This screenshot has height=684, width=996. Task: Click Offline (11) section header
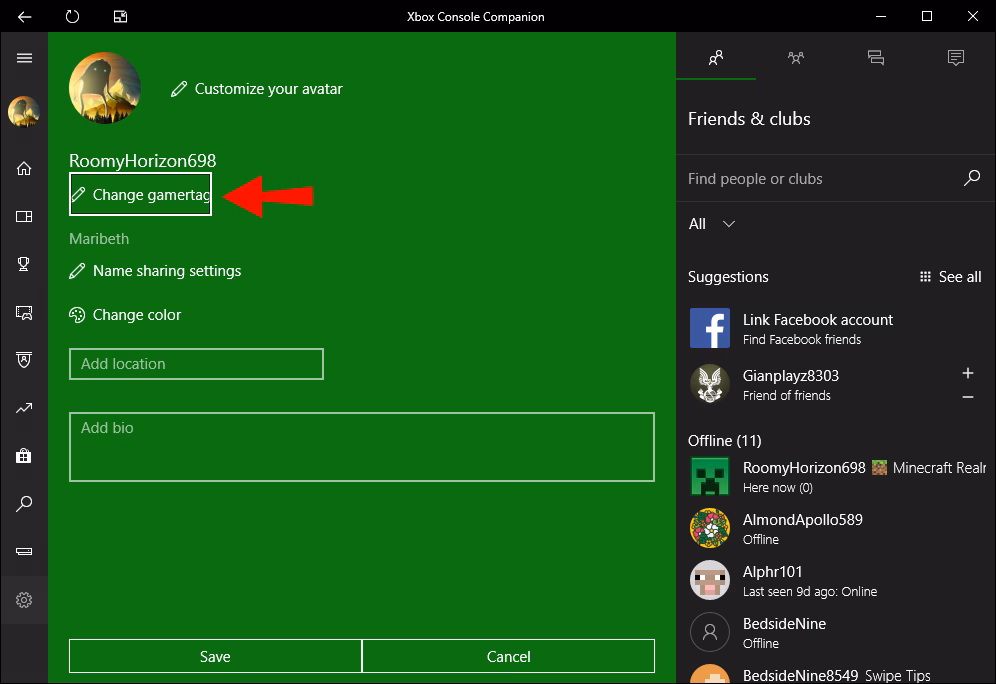click(x=725, y=440)
